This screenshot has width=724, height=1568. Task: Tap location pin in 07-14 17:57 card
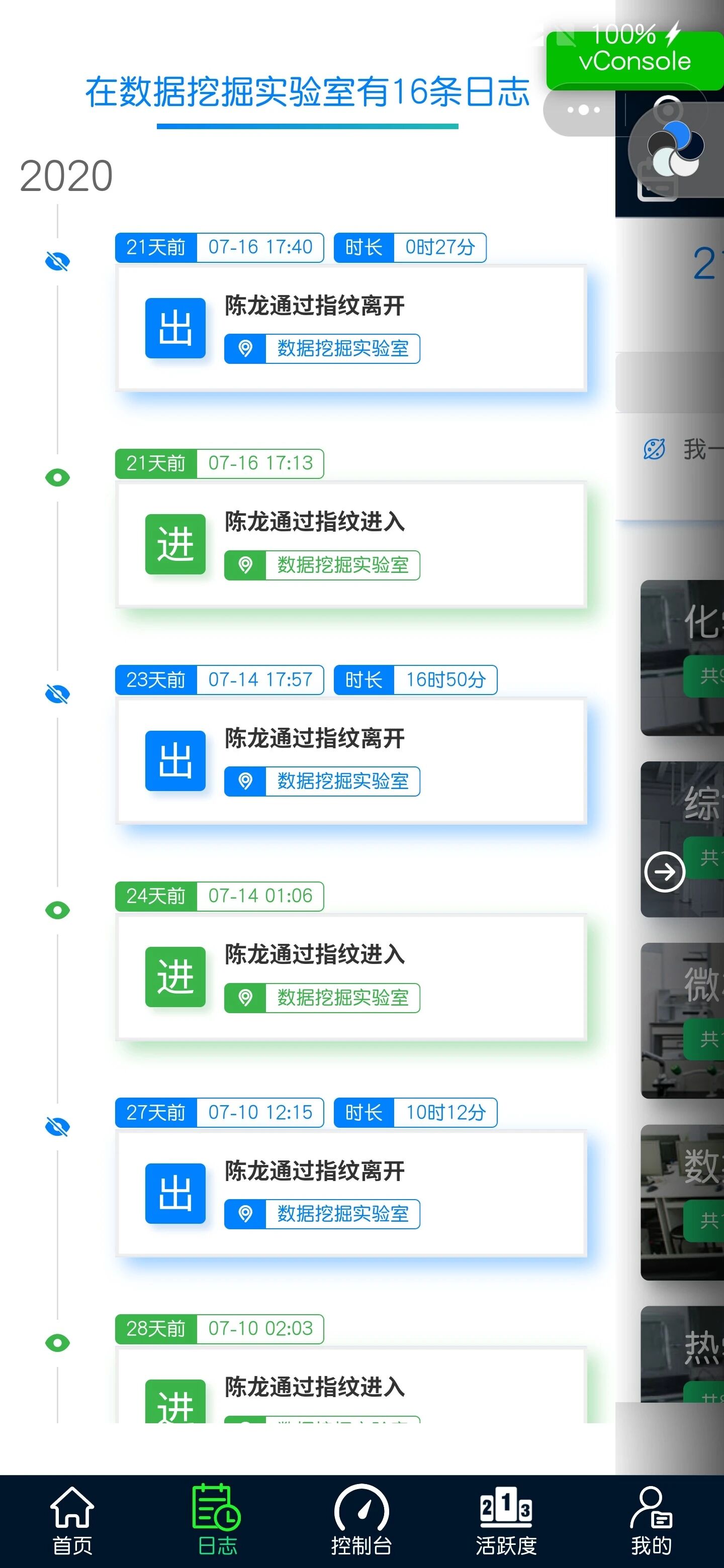(245, 781)
